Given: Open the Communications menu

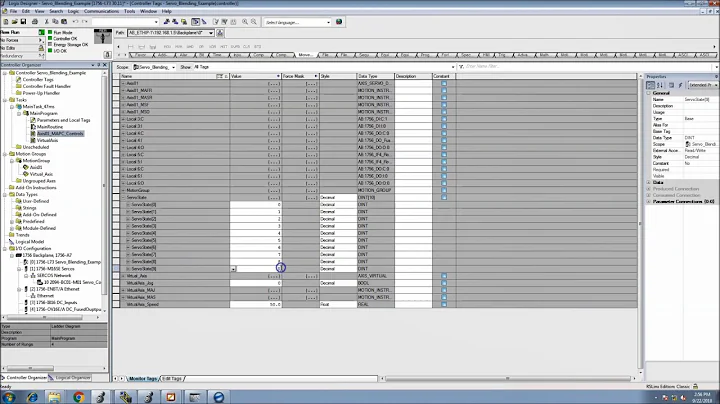Looking at the screenshot, I should tap(101, 11).
